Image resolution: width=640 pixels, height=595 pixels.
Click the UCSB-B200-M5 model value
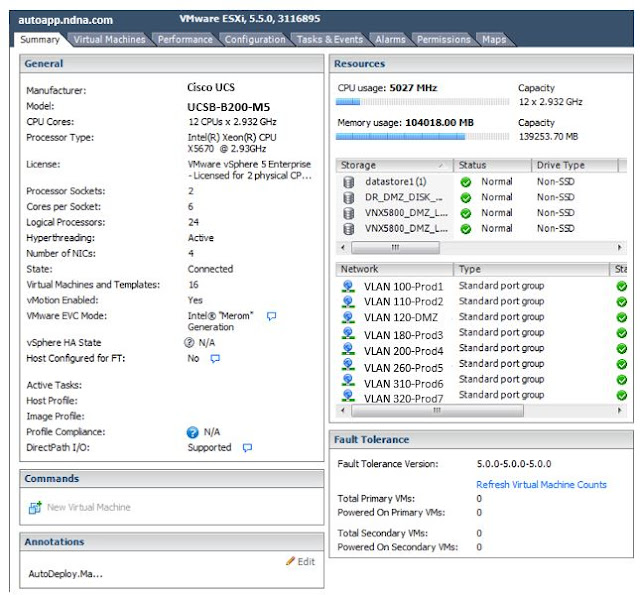pyautogui.click(x=229, y=107)
